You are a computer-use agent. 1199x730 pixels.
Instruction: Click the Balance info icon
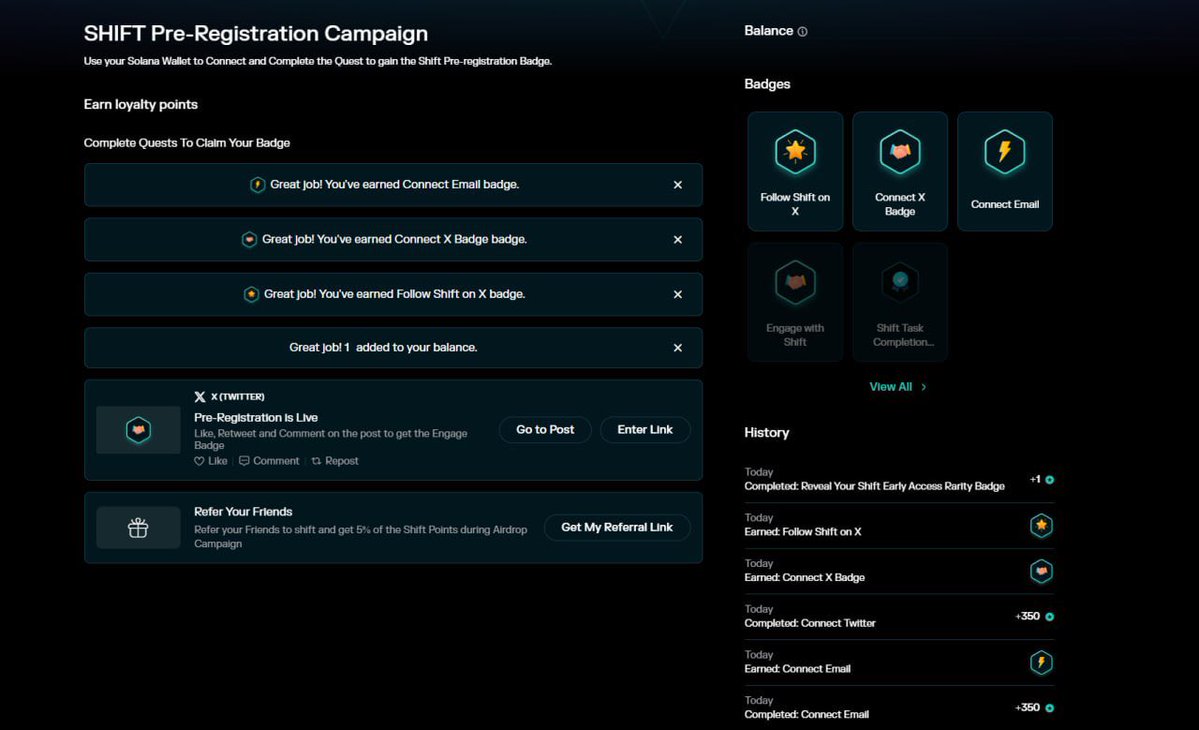click(x=802, y=31)
